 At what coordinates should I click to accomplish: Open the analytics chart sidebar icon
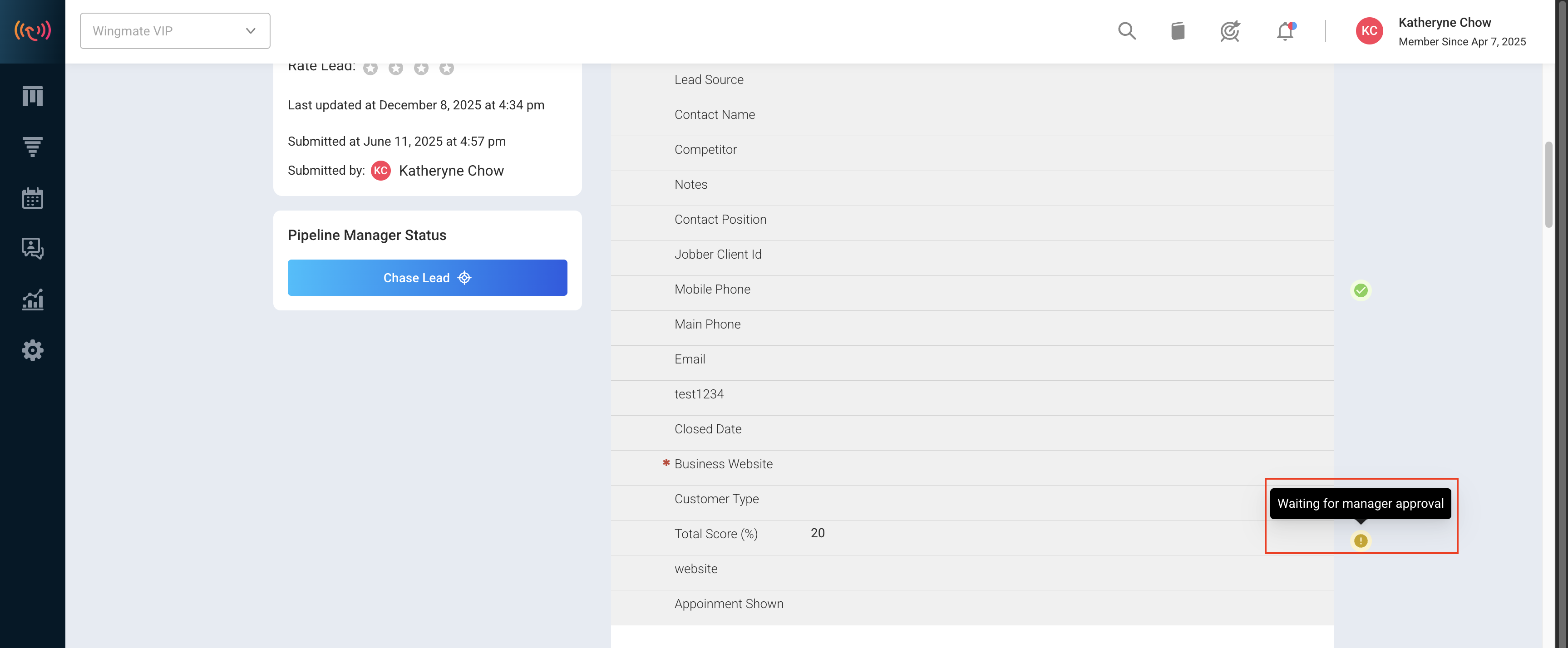pyautogui.click(x=32, y=299)
